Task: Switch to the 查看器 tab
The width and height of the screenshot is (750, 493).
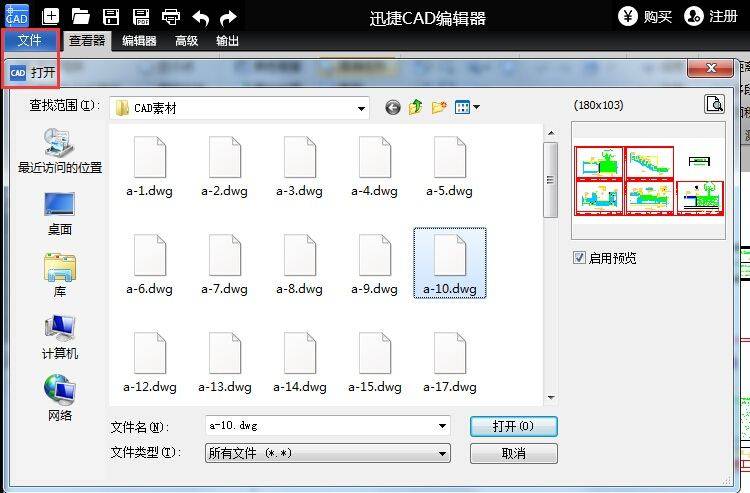Action: [87, 41]
